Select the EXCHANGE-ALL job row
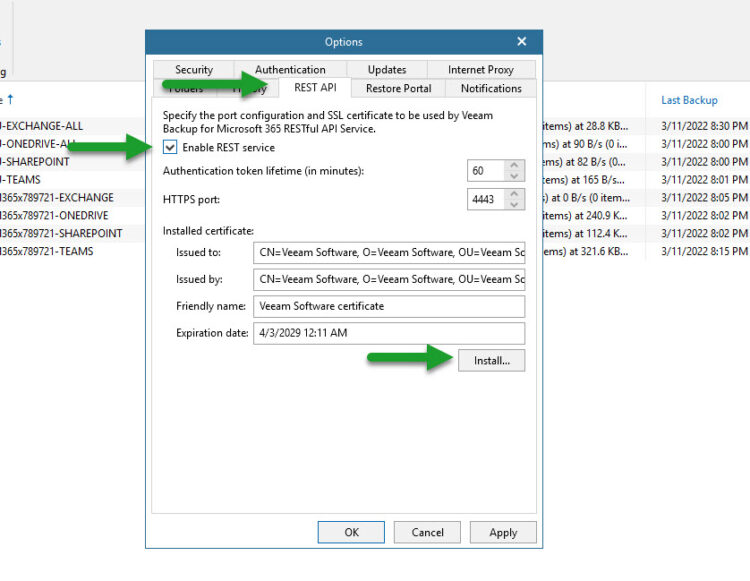 pyautogui.click(x=72, y=126)
